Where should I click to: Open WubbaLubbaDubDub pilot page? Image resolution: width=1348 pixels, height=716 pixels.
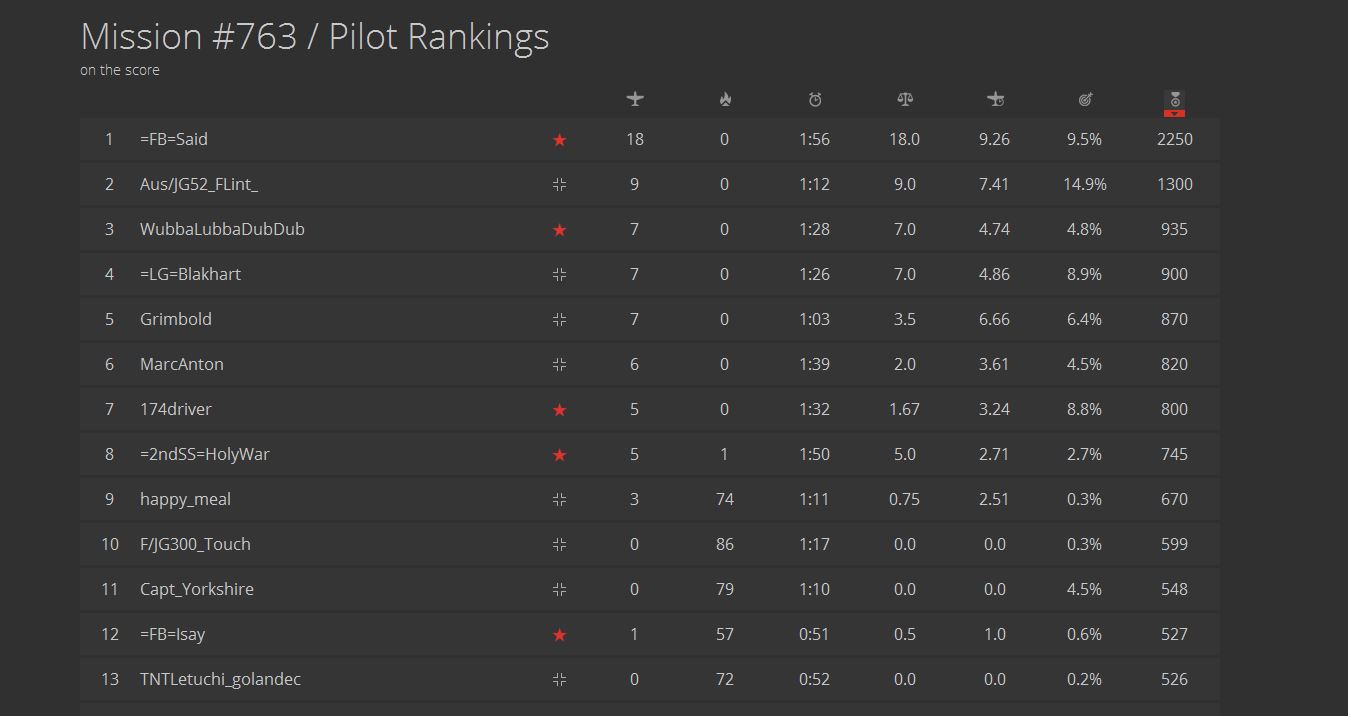tap(222, 229)
